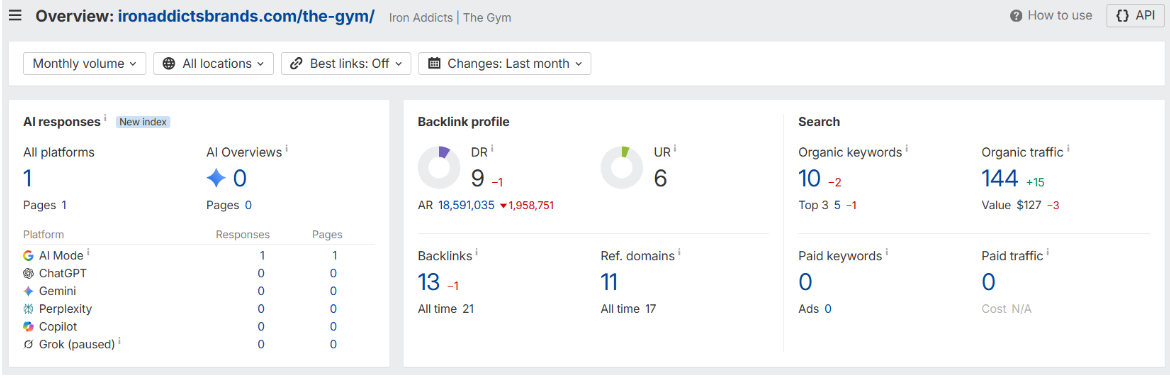Click the info icon beside DR
Image resolution: width=1170 pixels, height=378 pixels.
492,149
